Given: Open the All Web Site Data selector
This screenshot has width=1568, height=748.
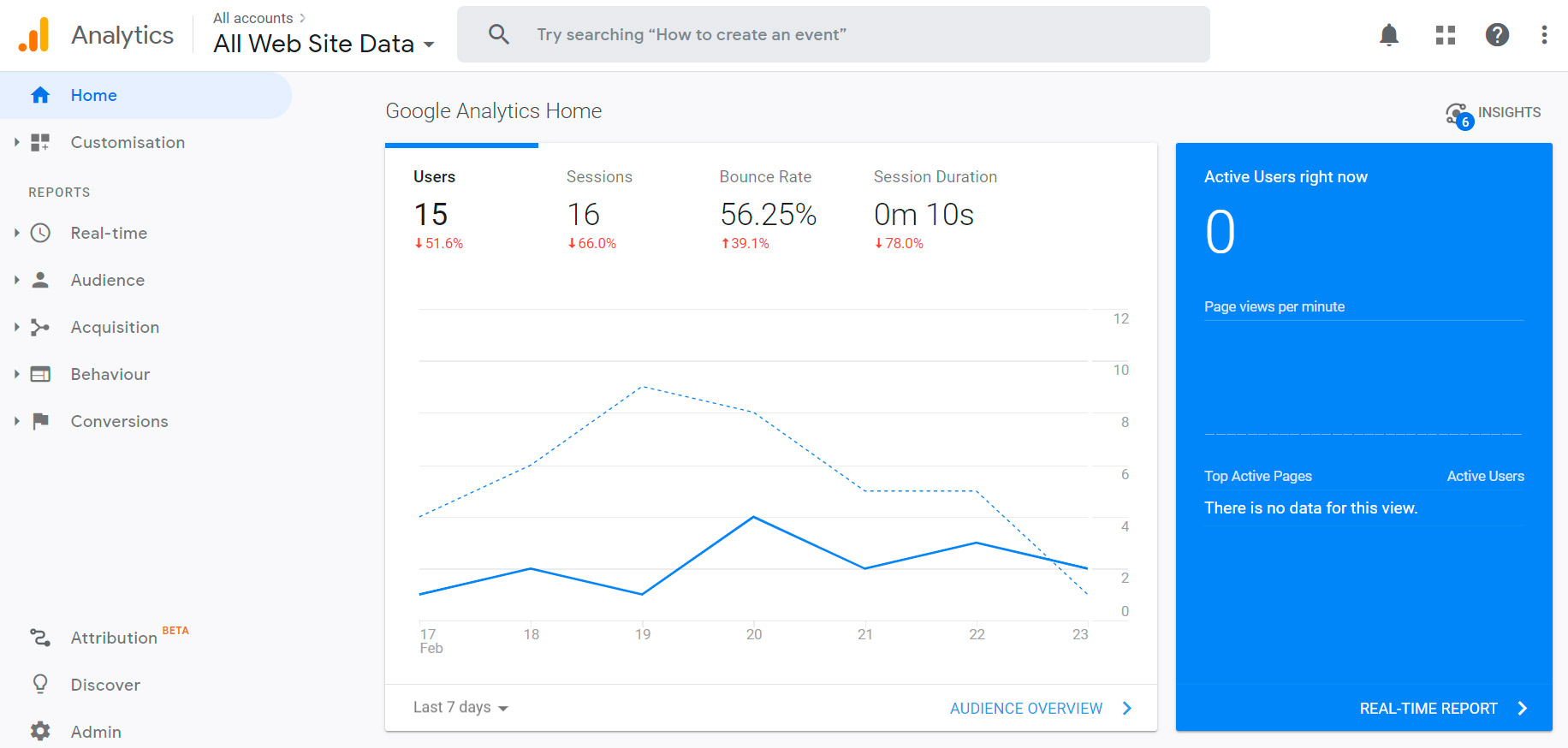Looking at the screenshot, I should point(324,44).
